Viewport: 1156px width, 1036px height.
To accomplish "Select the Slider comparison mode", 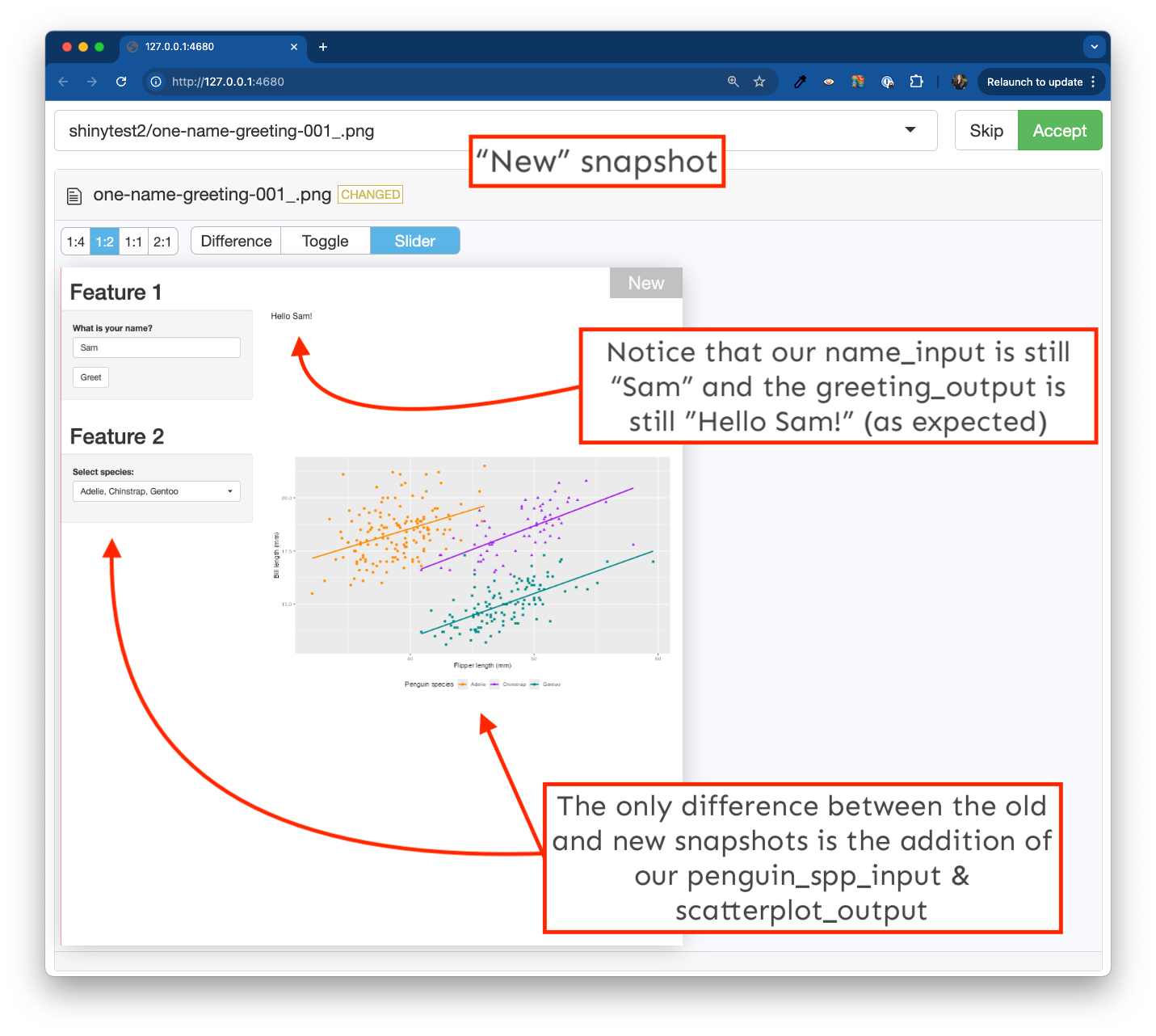I will click(x=414, y=241).
